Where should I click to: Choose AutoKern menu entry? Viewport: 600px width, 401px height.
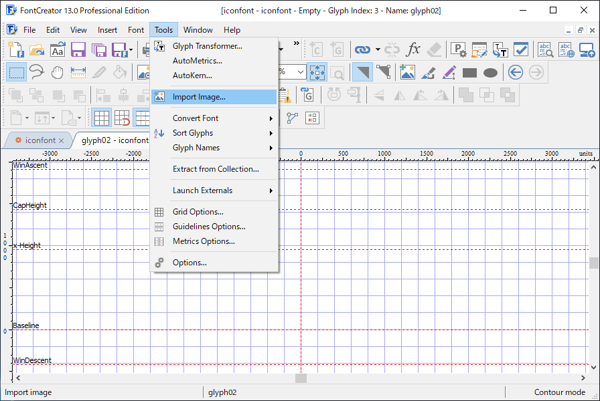click(214, 75)
